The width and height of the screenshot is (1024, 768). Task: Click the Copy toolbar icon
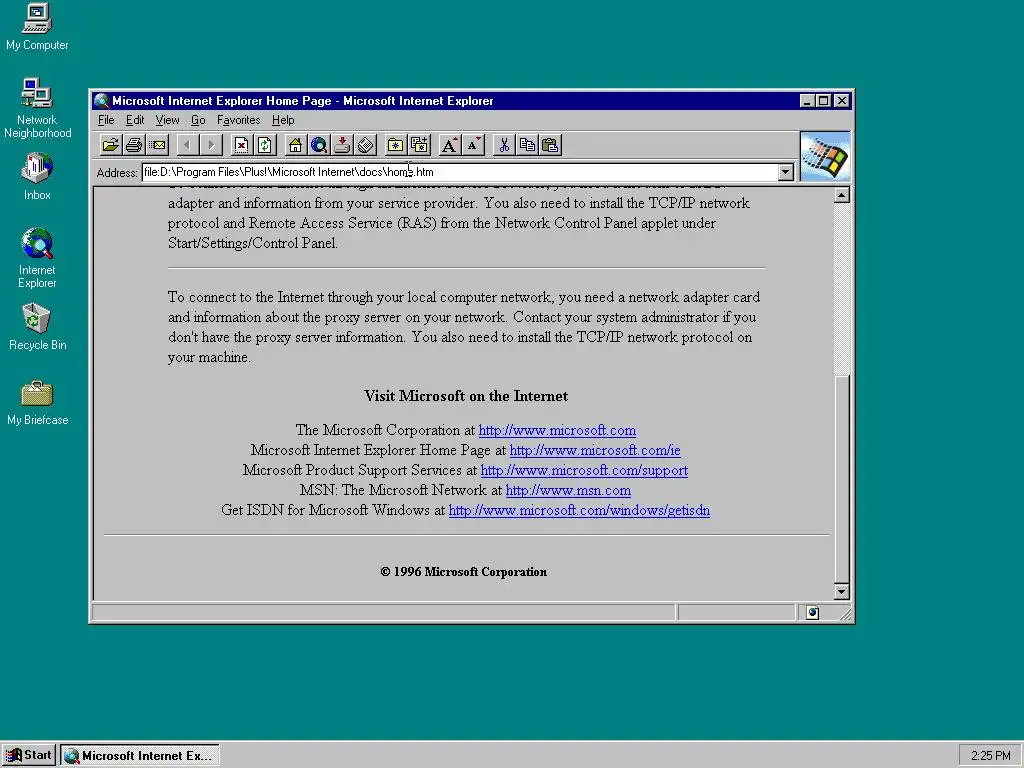(x=527, y=145)
